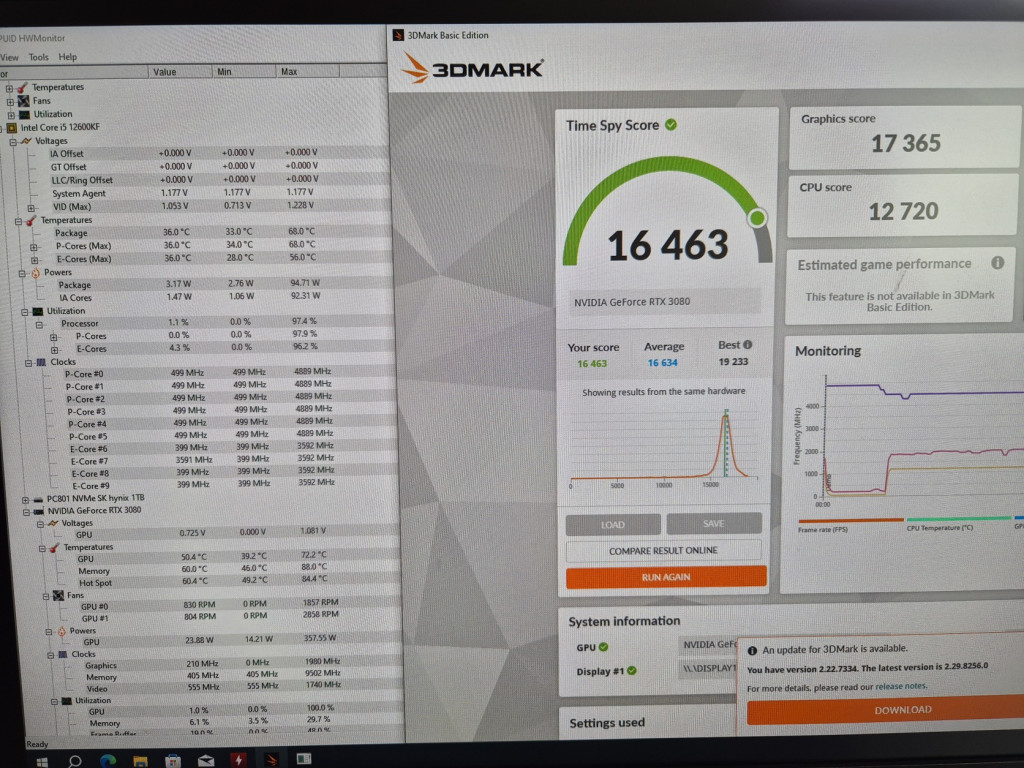
Task: Collapse the Processor utilization node
Action: 39,325
